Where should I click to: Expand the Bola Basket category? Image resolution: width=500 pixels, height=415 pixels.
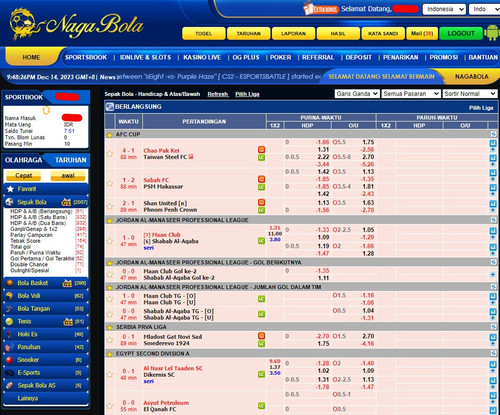[x=46, y=283]
